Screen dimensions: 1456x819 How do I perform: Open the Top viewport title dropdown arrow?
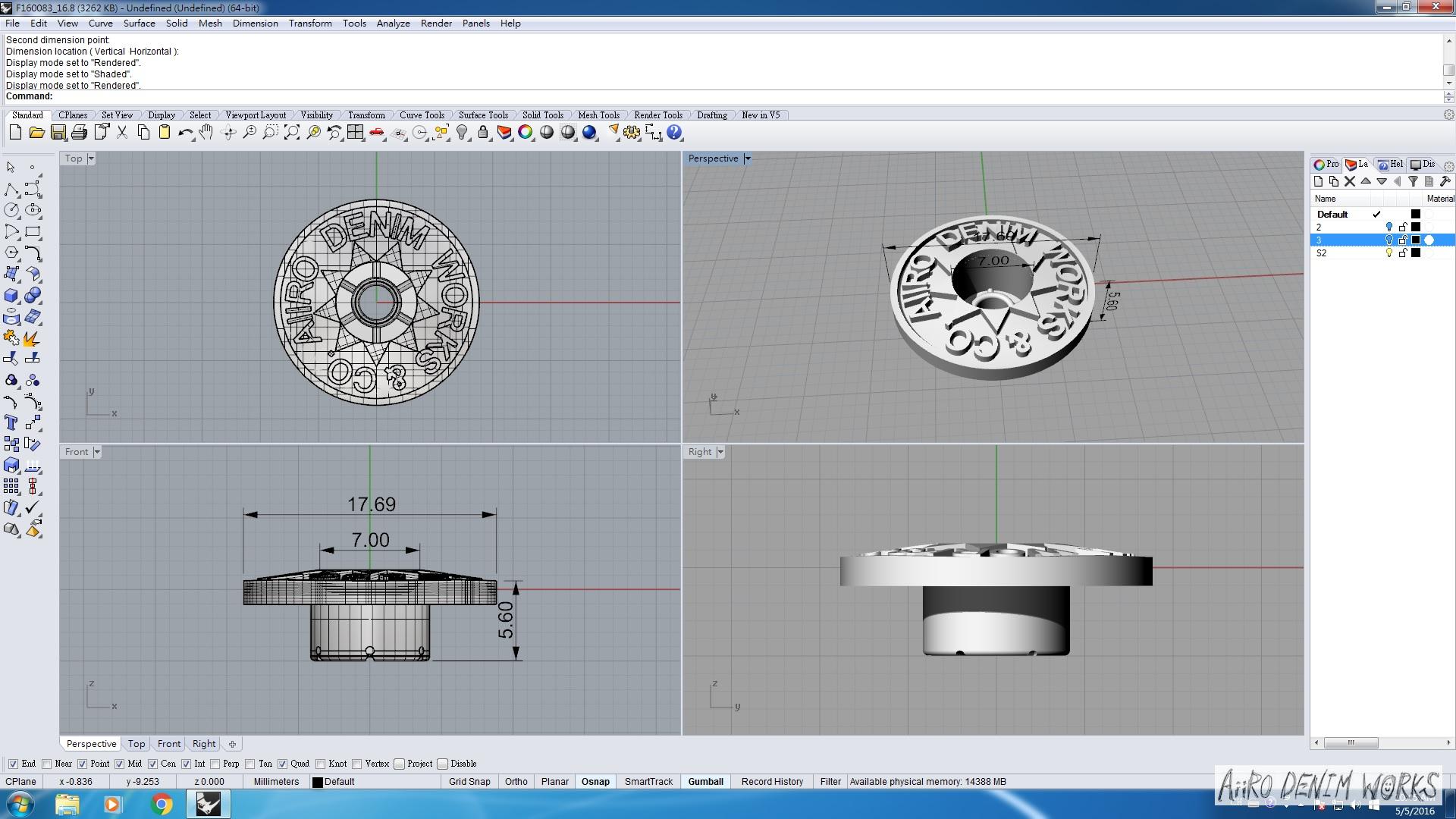coord(91,158)
